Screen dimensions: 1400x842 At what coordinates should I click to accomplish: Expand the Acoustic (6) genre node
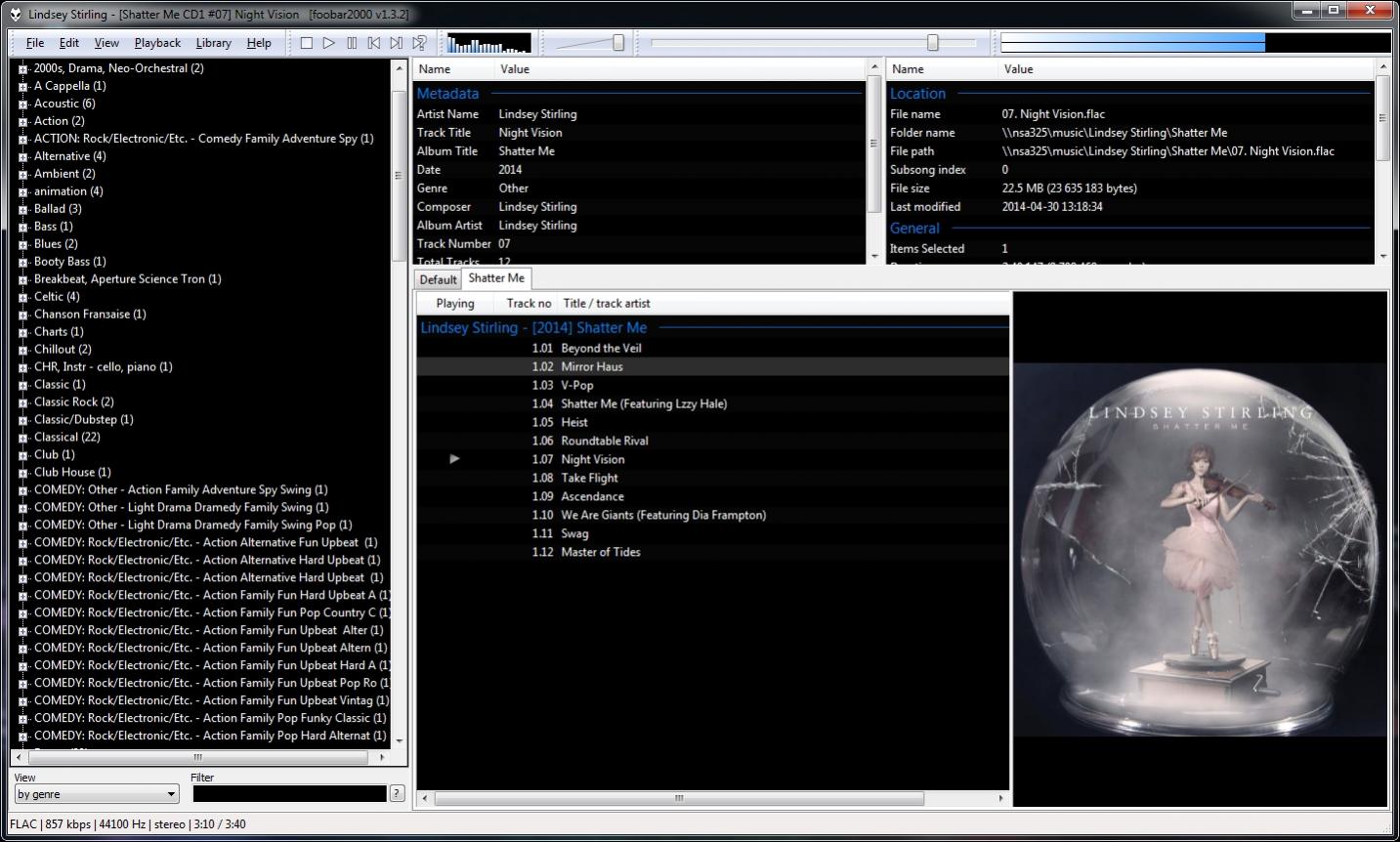click(22, 105)
